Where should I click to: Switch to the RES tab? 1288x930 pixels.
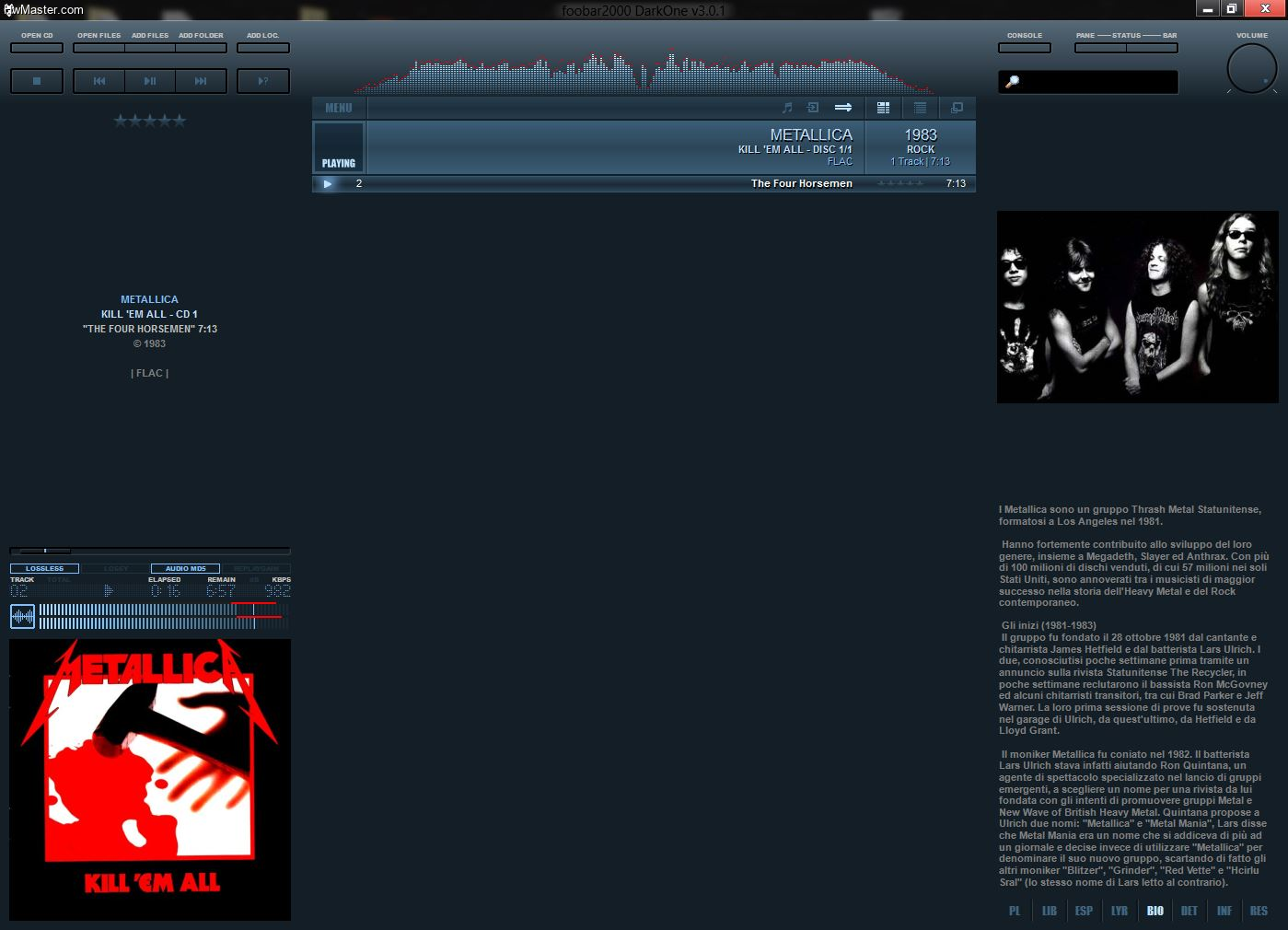(x=1259, y=911)
